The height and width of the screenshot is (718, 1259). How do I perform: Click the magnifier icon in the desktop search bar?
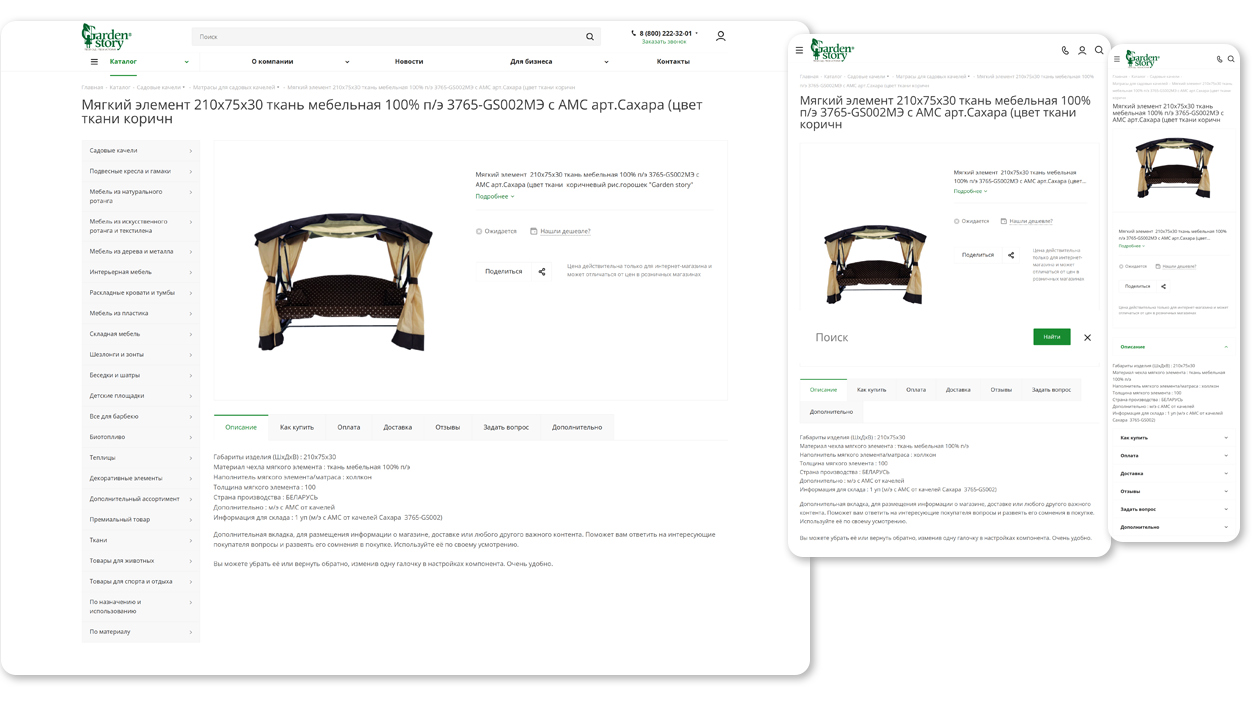pos(590,37)
